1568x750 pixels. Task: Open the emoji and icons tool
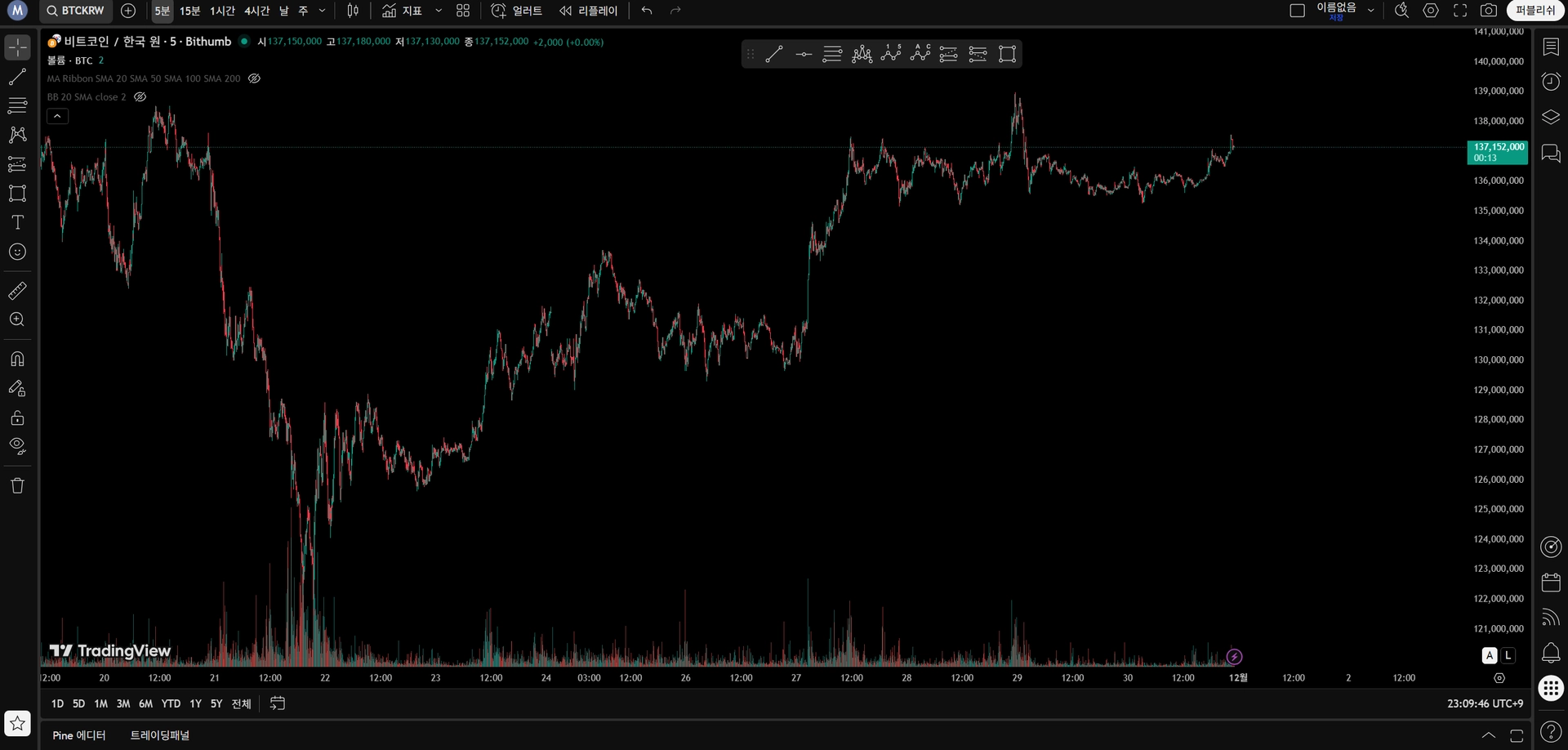(17, 252)
